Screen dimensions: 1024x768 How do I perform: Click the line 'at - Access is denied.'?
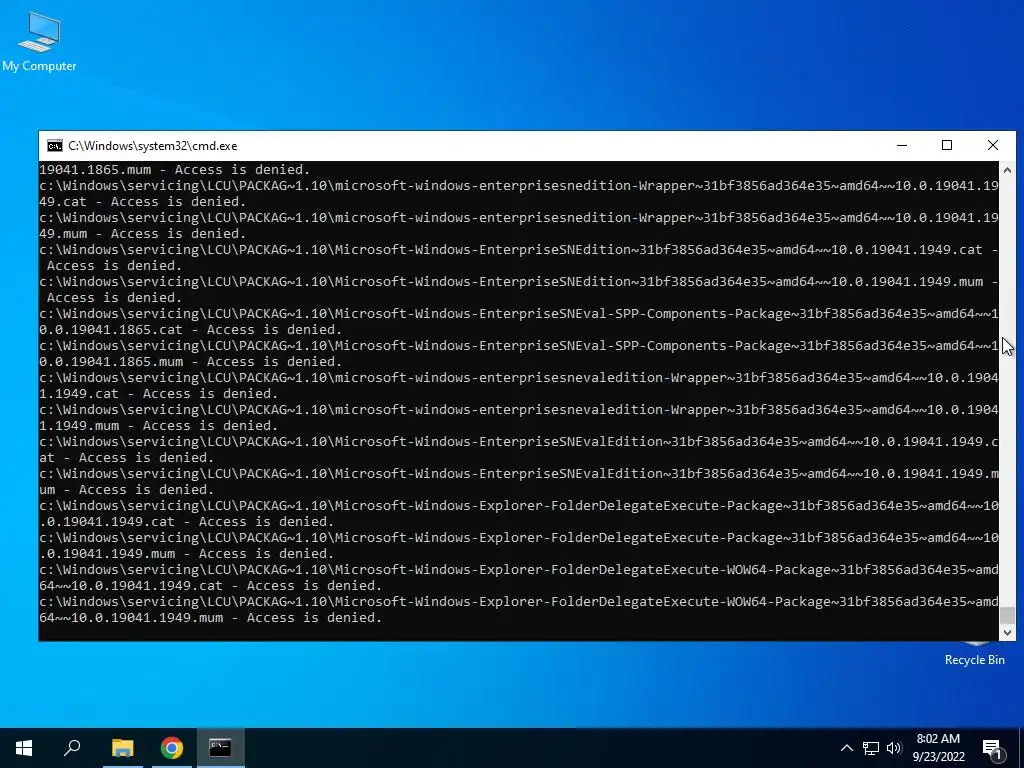[127, 458]
